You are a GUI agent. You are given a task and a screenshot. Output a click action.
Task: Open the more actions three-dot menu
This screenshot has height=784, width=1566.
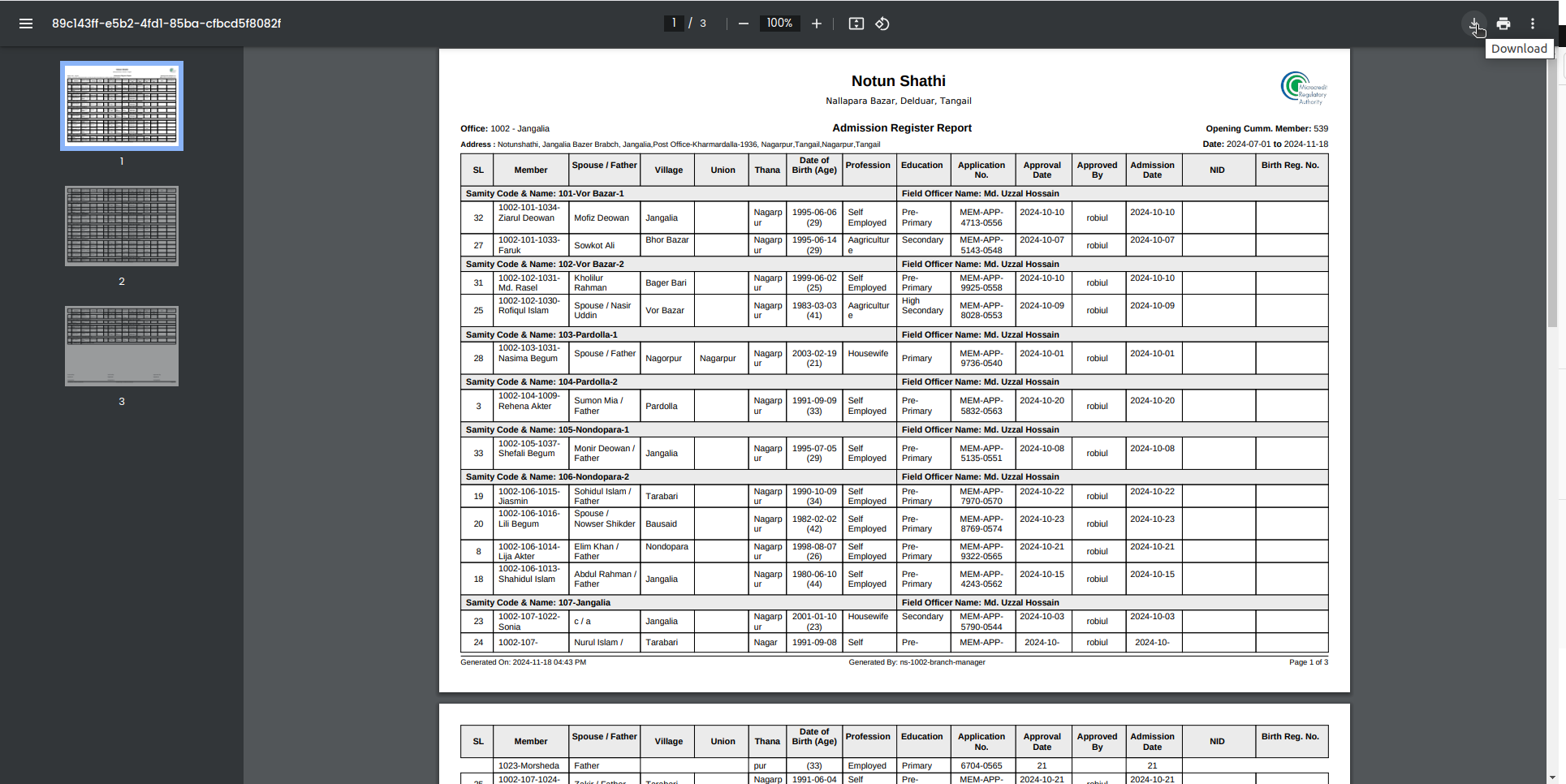[x=1533, y=24]
